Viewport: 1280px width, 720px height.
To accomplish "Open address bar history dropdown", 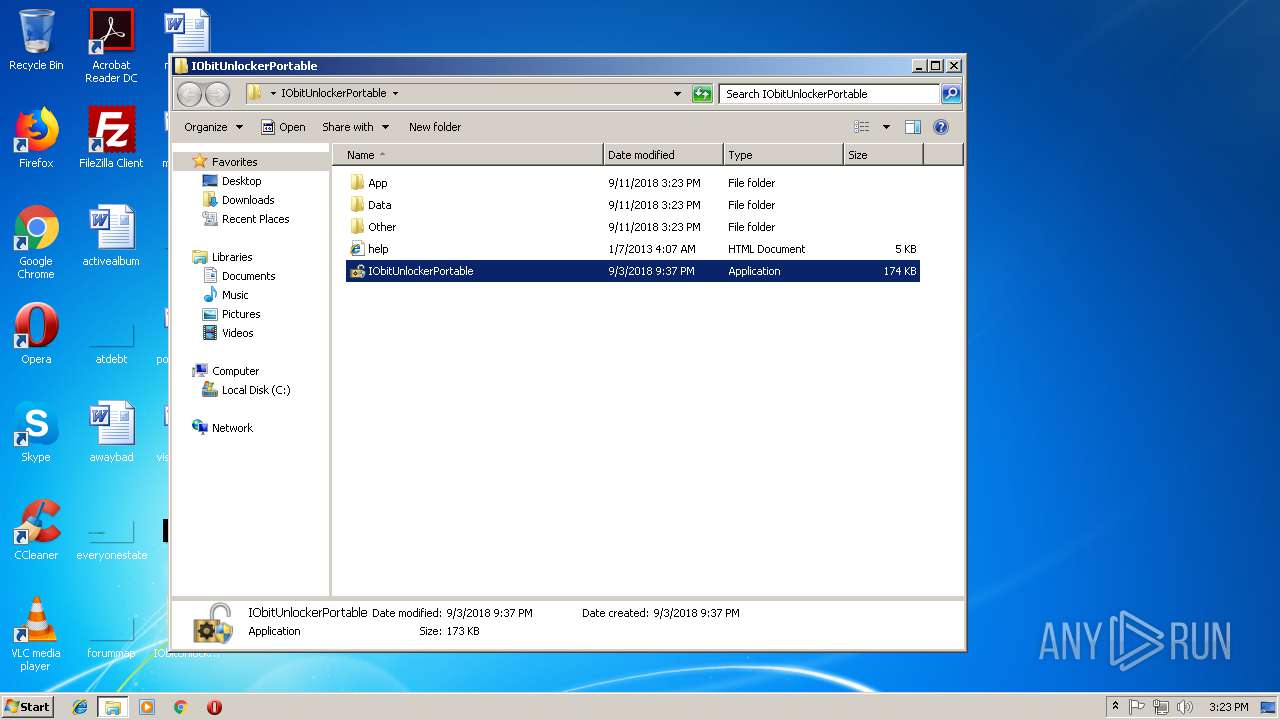I will [x=678, y=94].
